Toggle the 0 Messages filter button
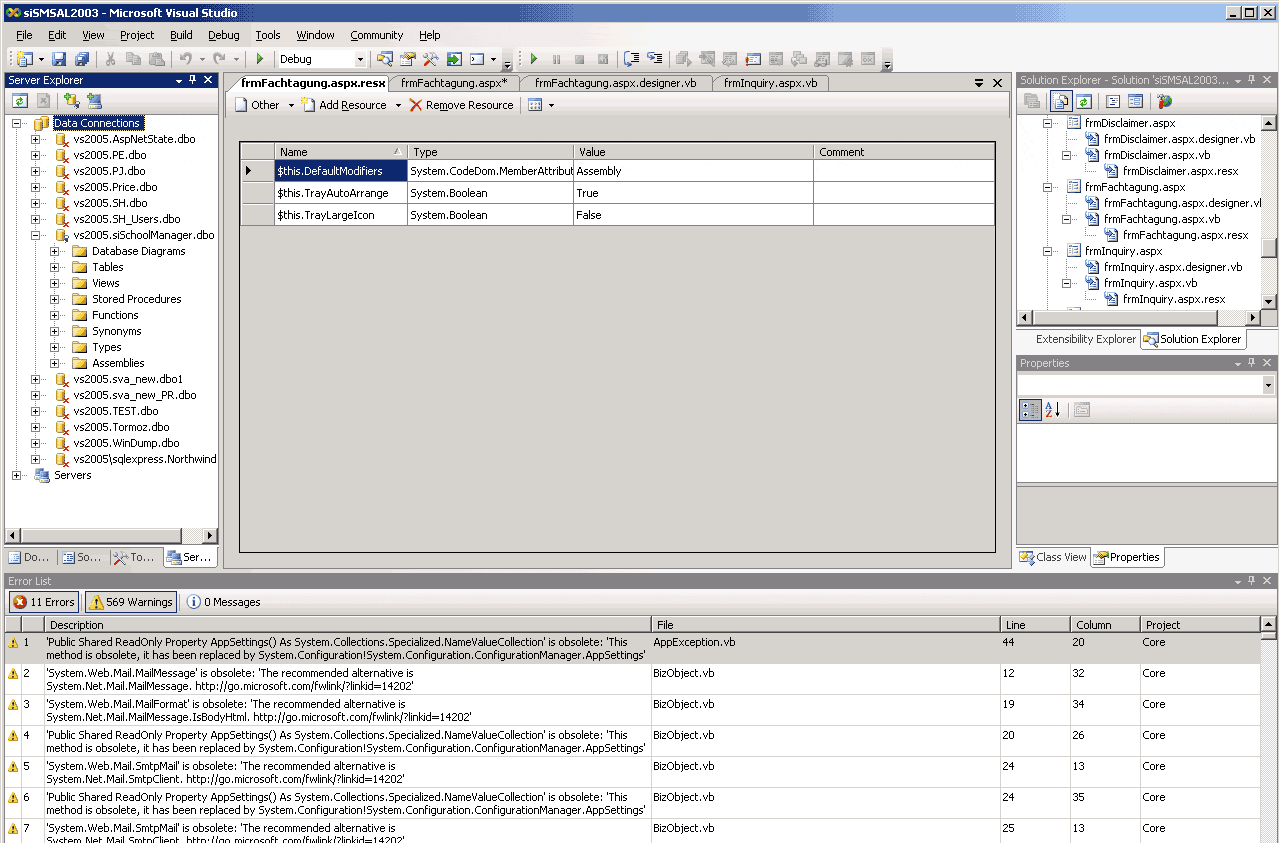The height and width of the screenshot is (843, 1279). point(224,602)
